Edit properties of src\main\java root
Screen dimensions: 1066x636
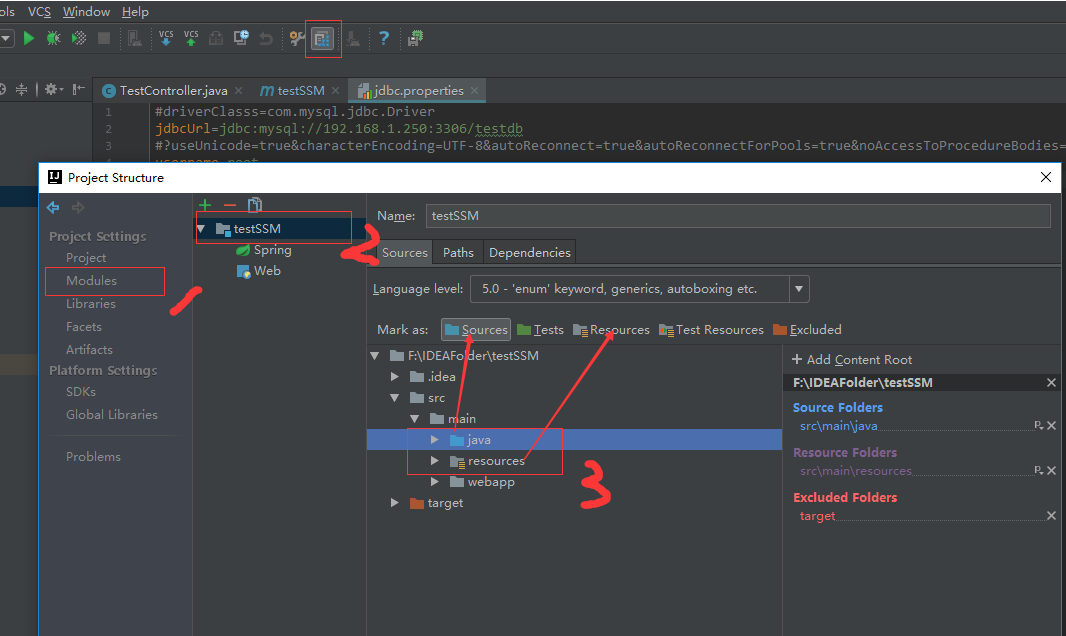pos(1039,425)
